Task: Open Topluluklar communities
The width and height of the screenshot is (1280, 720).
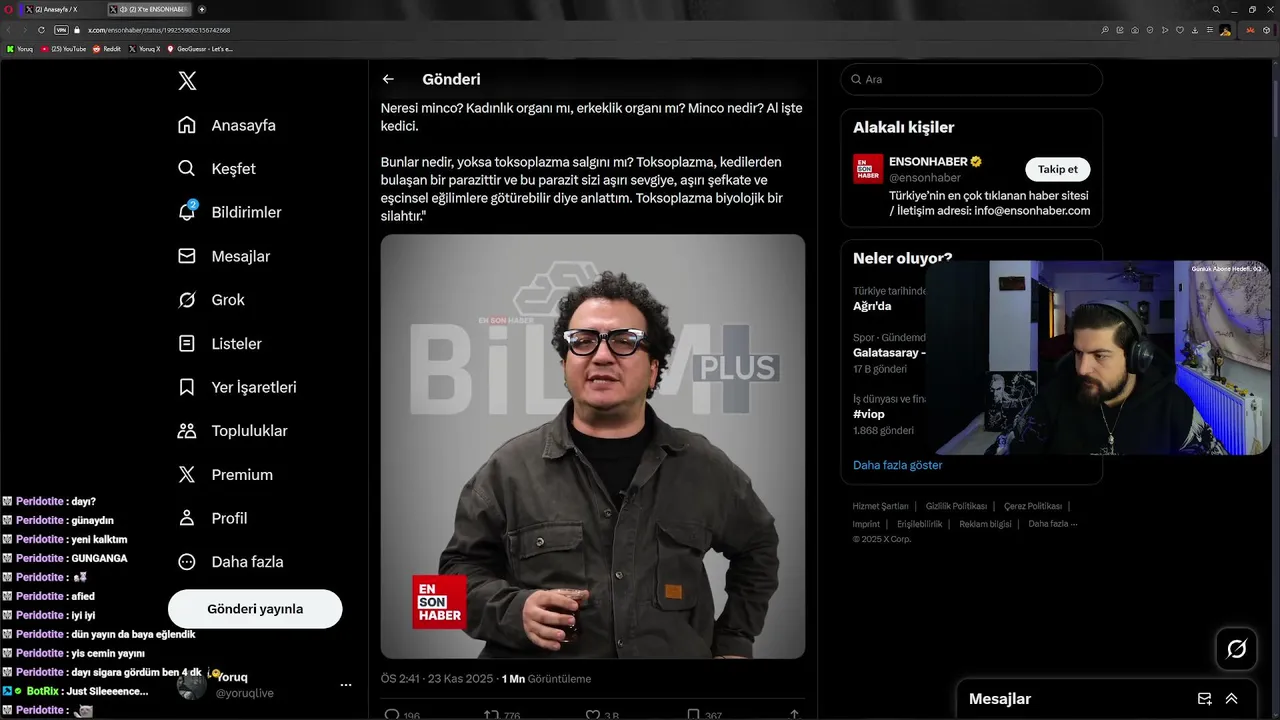Action: tap(232, 431)
